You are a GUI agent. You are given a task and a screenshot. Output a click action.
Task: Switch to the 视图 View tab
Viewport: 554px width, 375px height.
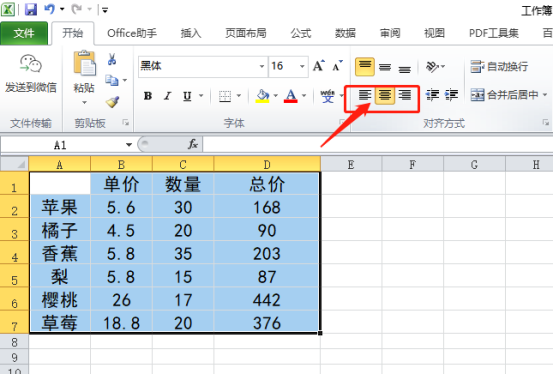pos(434,33)
